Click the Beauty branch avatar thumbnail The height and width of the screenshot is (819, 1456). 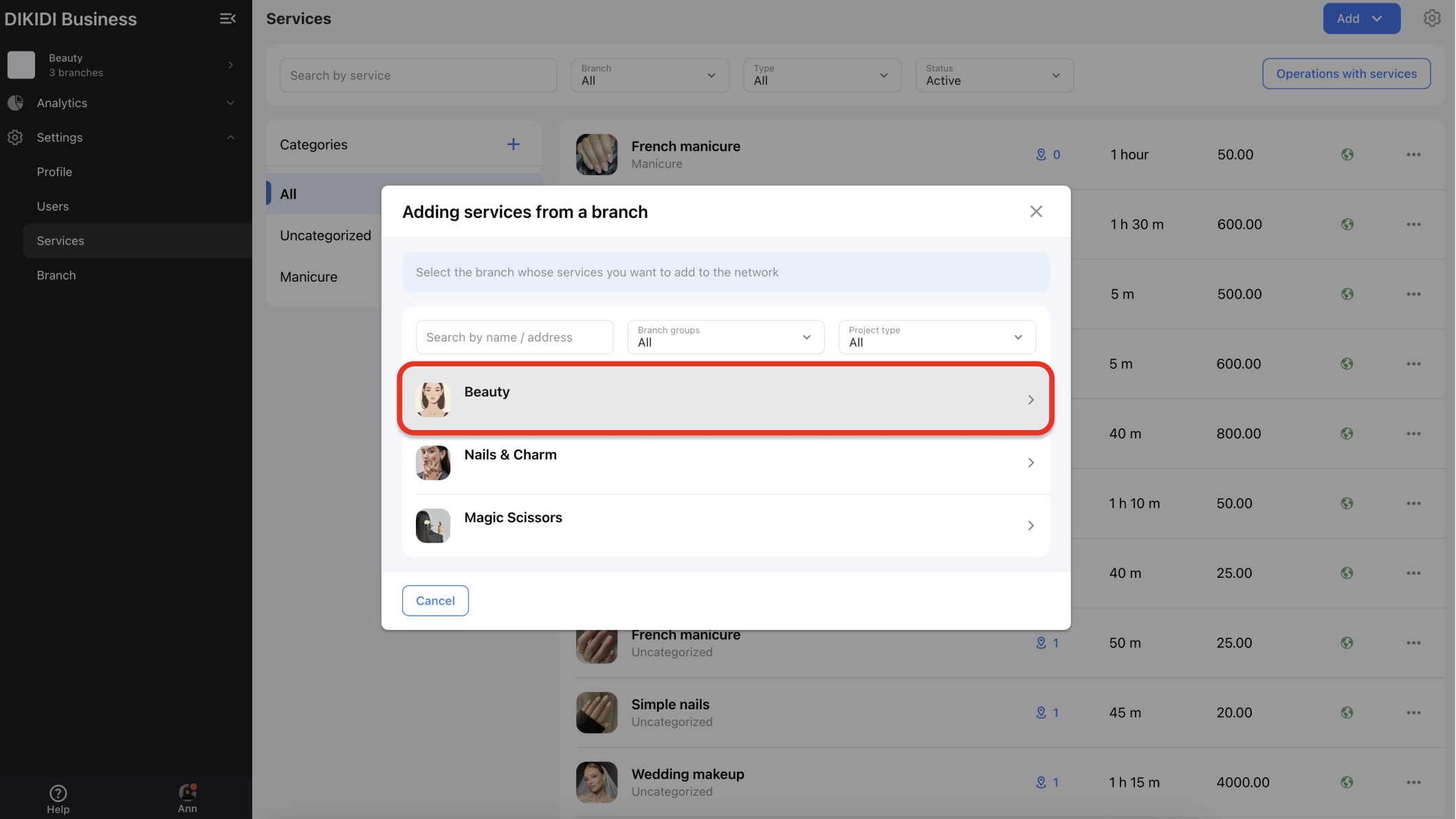(433, 399)
